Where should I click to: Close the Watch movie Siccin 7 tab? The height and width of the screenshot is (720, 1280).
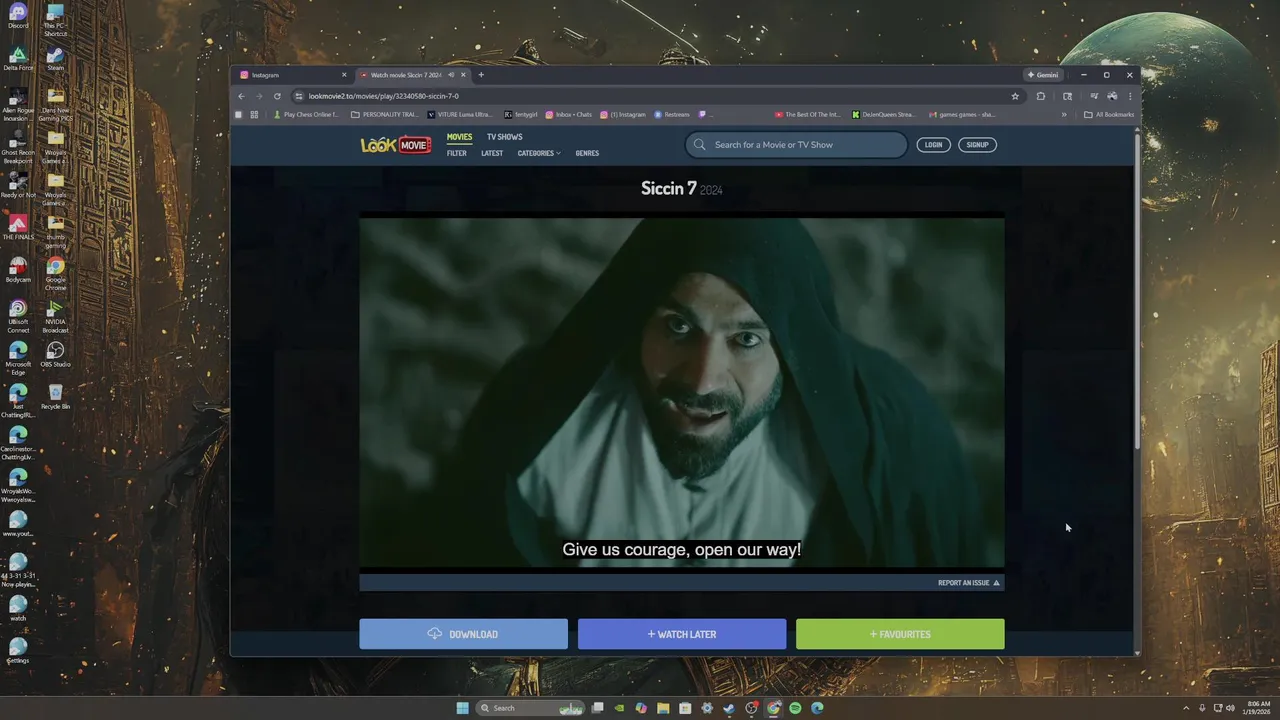click(x=463, y=75)
